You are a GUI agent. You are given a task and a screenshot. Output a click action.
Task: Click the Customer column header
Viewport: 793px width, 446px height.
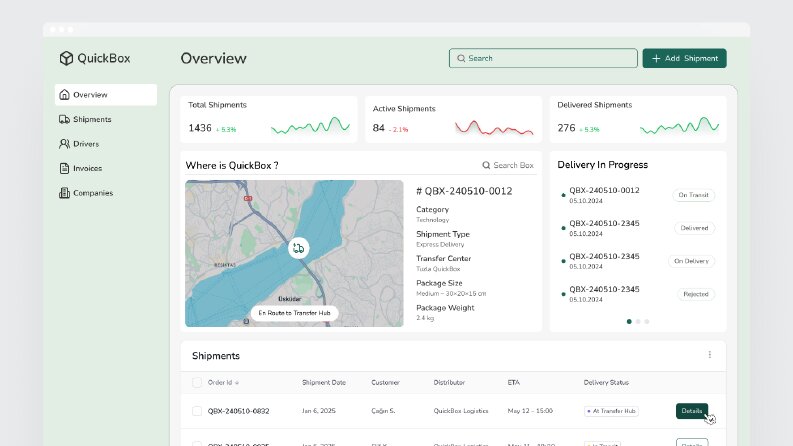385,383
